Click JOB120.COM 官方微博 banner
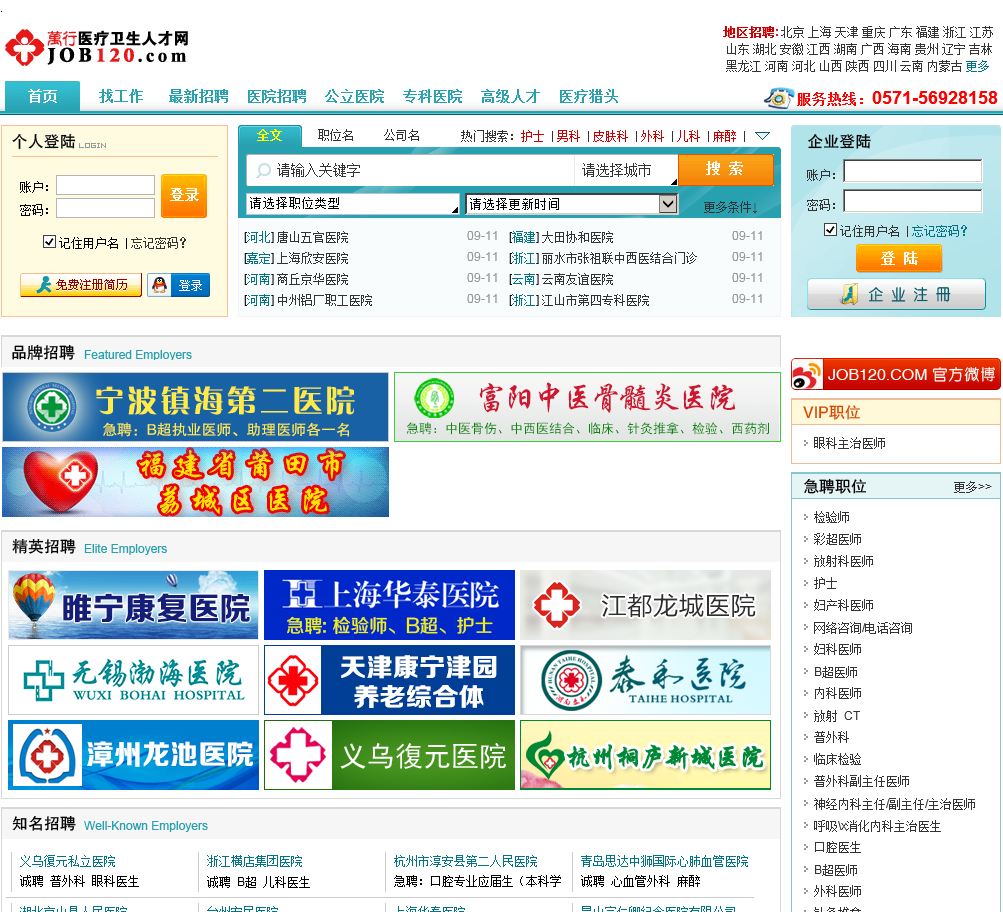The width and height of the screenshot is (1003, 912). (x=896, y=374)
